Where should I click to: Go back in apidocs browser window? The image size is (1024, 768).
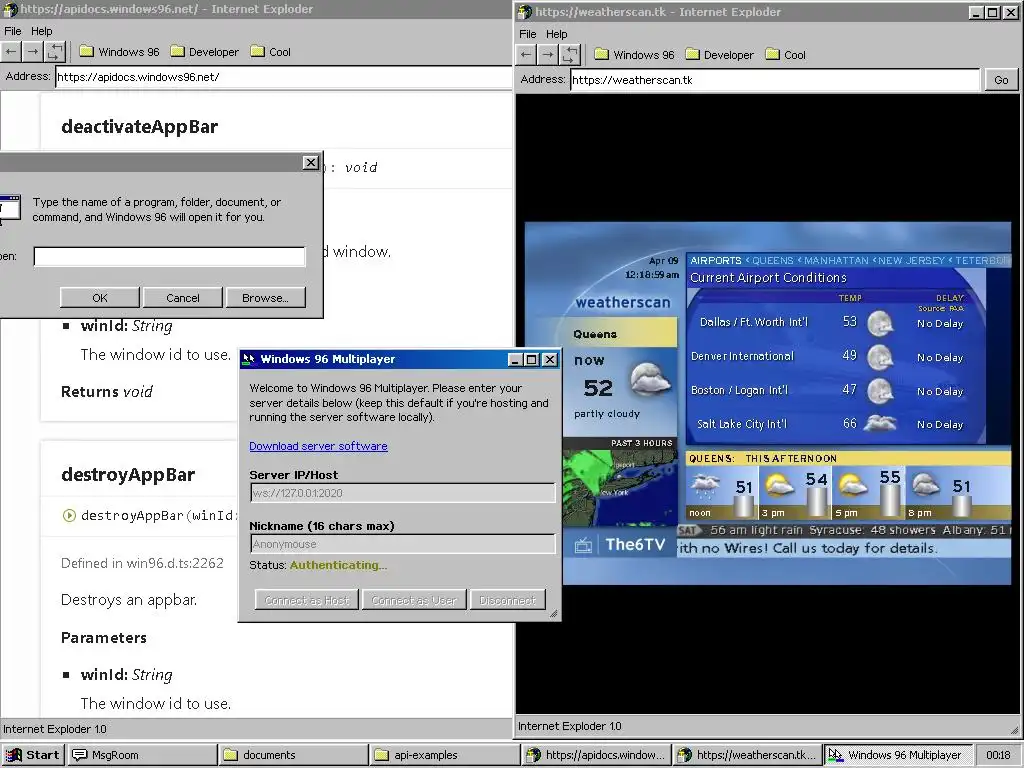click(x=11, y=52)
